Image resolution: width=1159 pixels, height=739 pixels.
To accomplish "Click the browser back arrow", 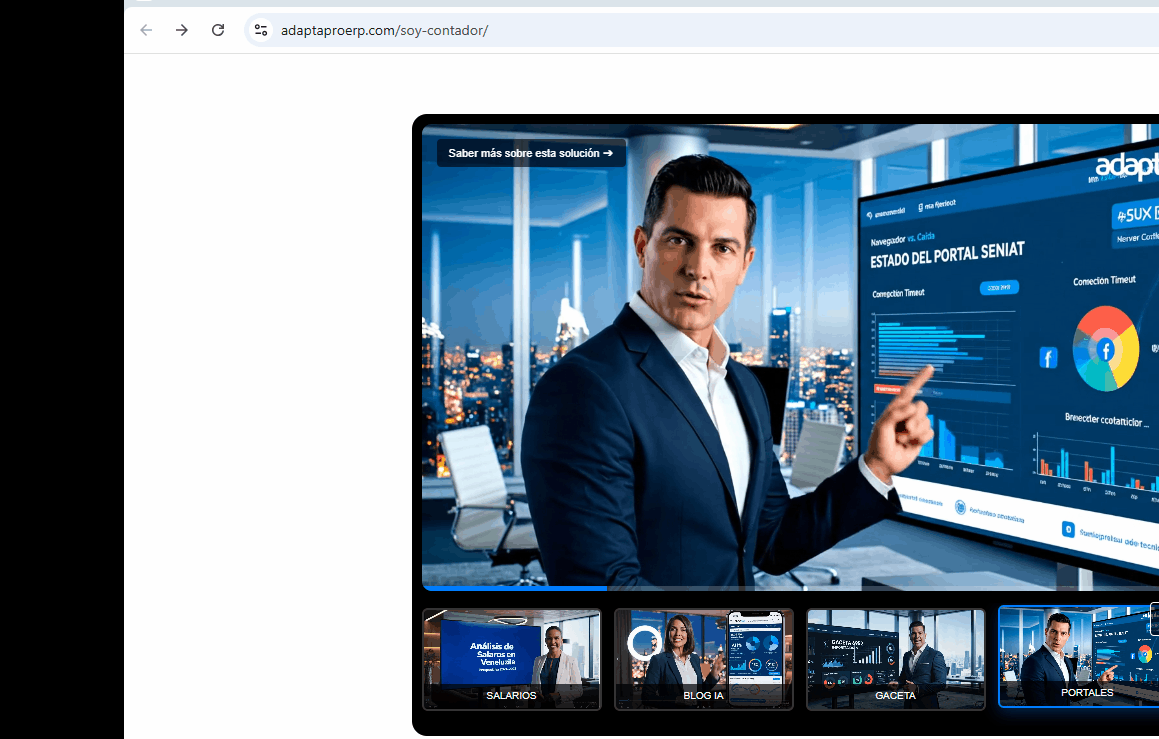I will click(146, 30).
